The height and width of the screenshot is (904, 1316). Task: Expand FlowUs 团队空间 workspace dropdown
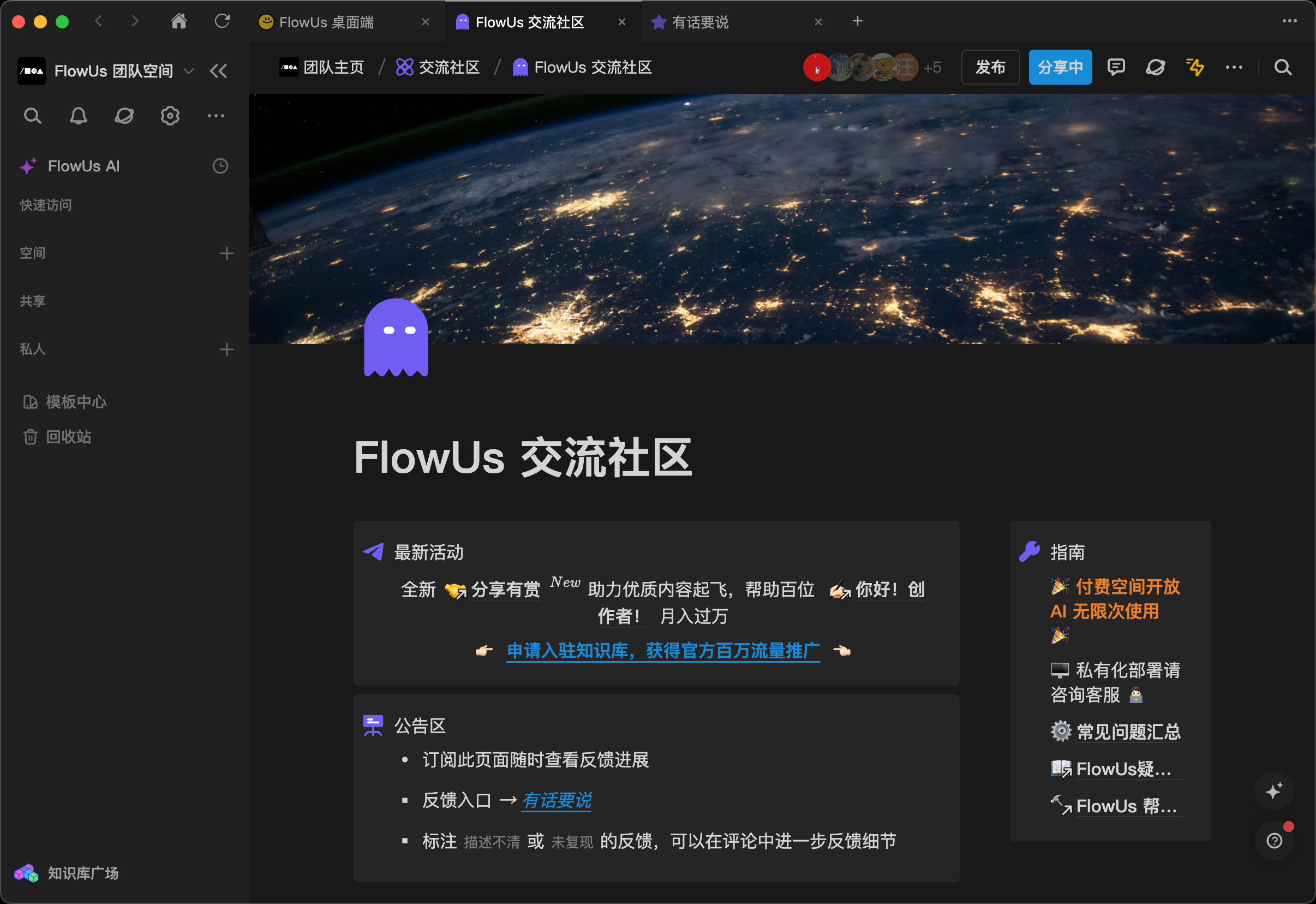click(189, 72)
